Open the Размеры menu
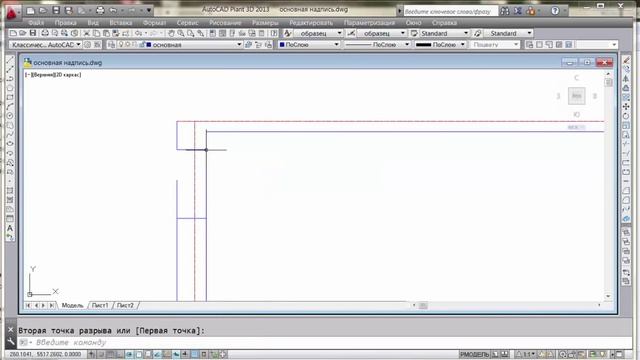 click(x=265, y=23)
